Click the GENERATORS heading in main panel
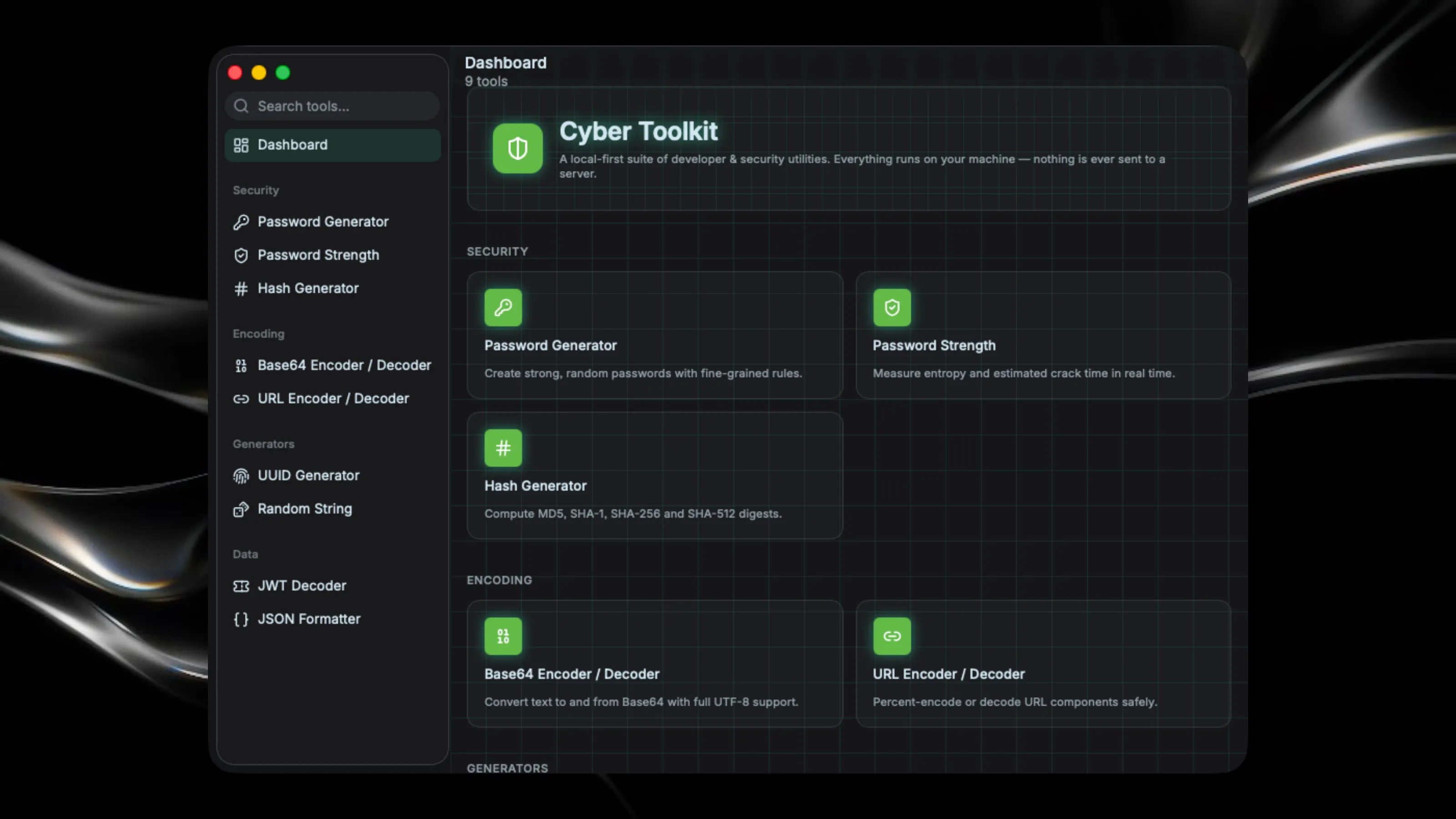1456x819 pixels. (x=507, y=768)
